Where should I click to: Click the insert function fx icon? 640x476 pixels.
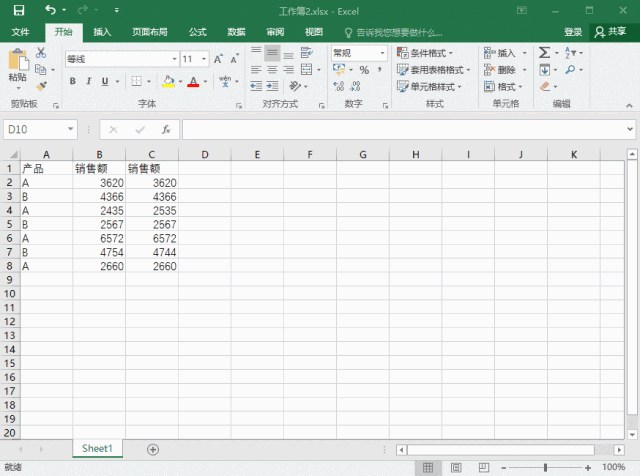tap(167, 130)
